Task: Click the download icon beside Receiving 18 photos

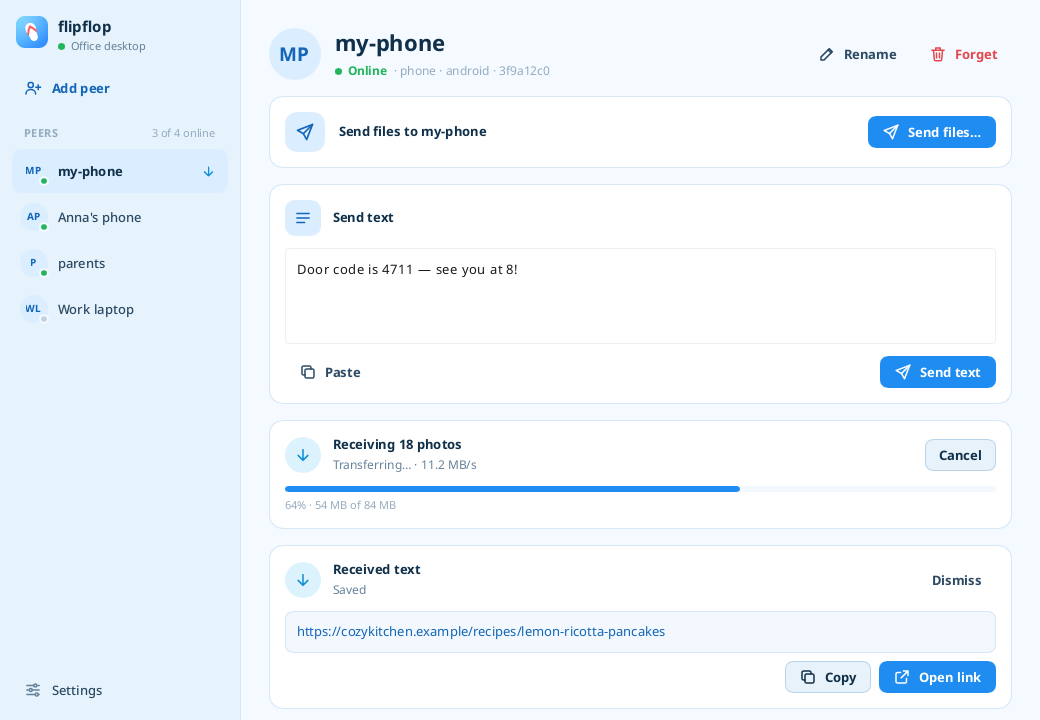Action: [x=303, y=455]
